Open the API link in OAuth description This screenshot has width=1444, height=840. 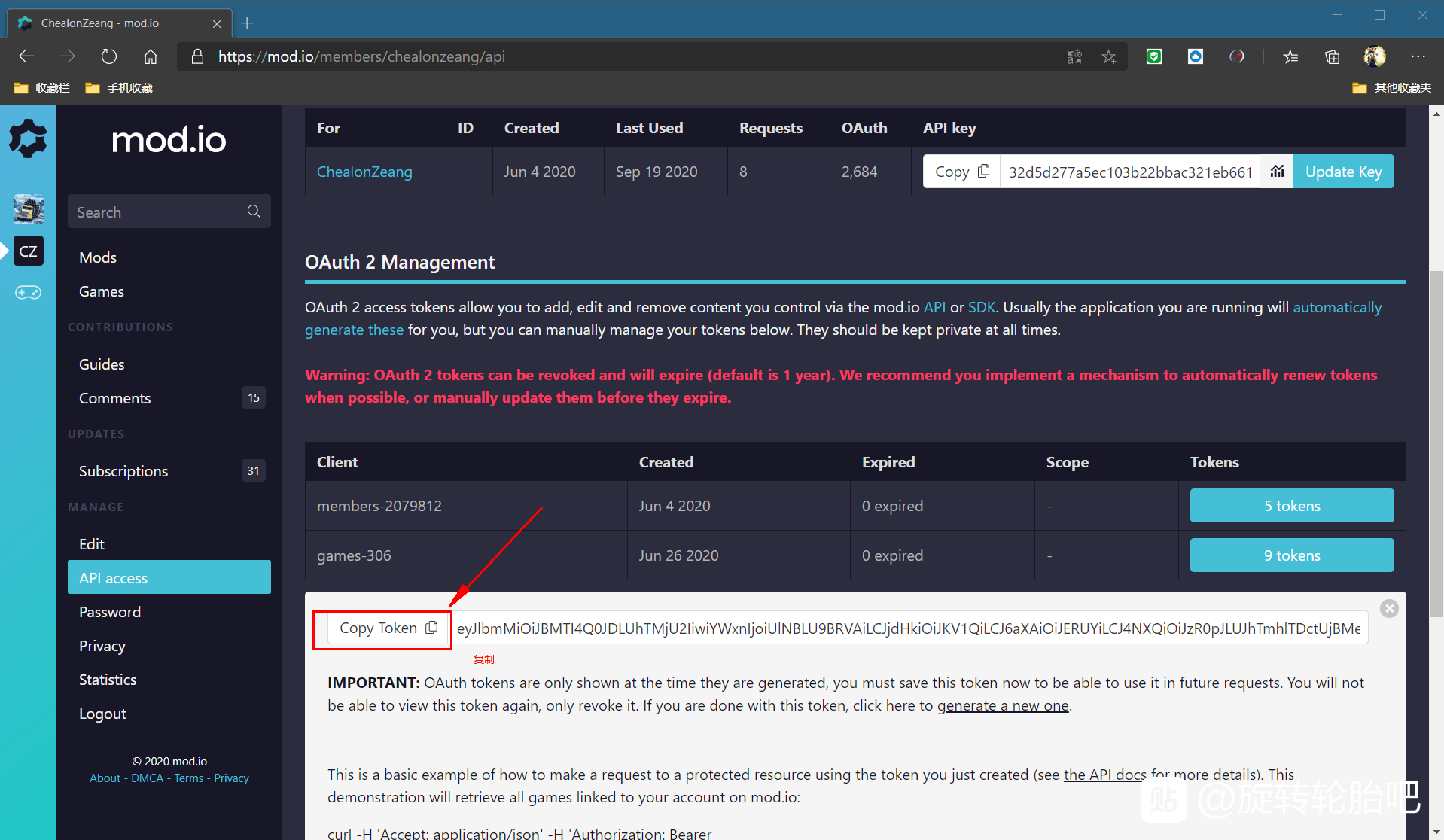click(934, 307)
